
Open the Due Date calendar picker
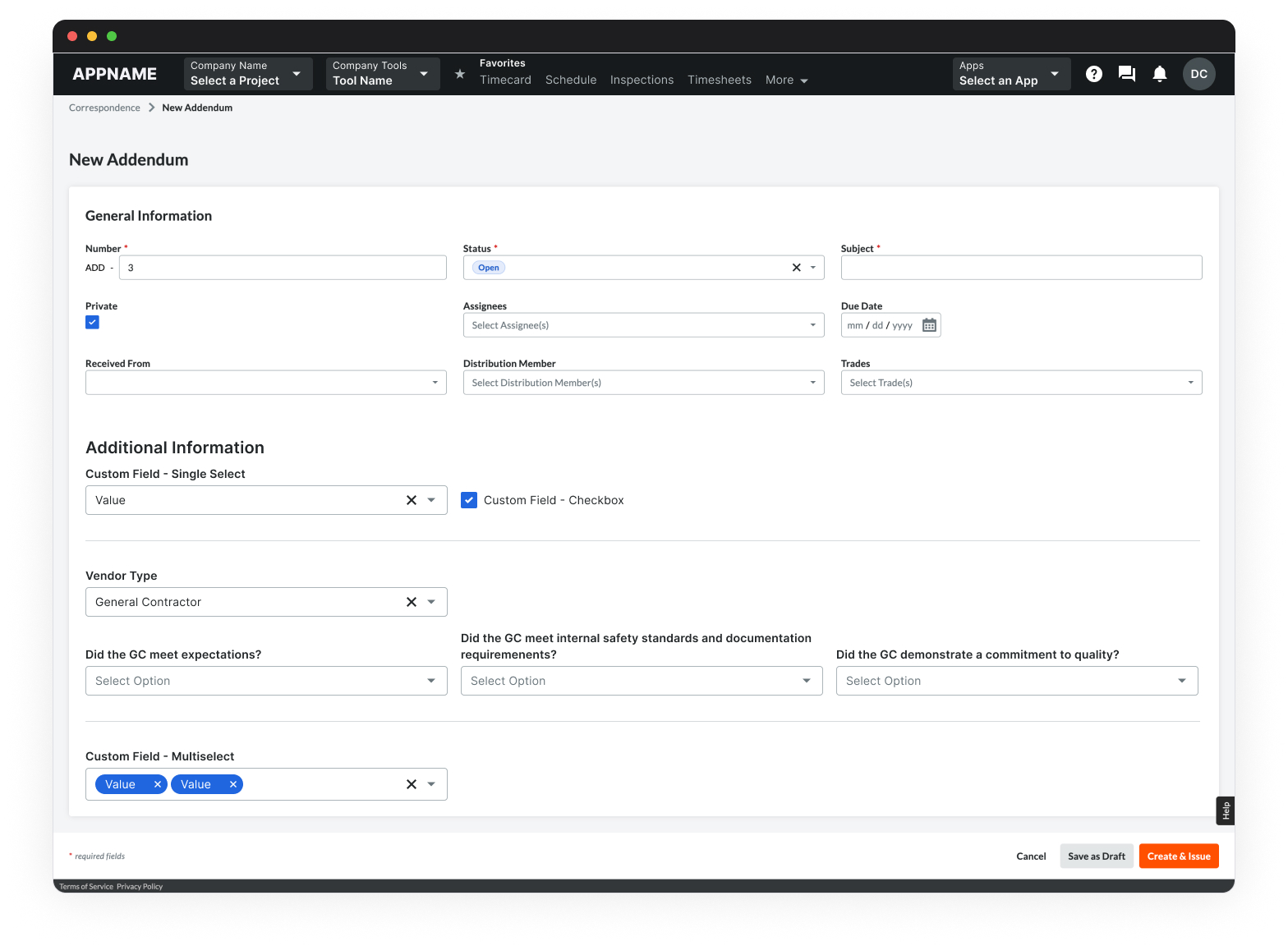click(x=929, y=325)
